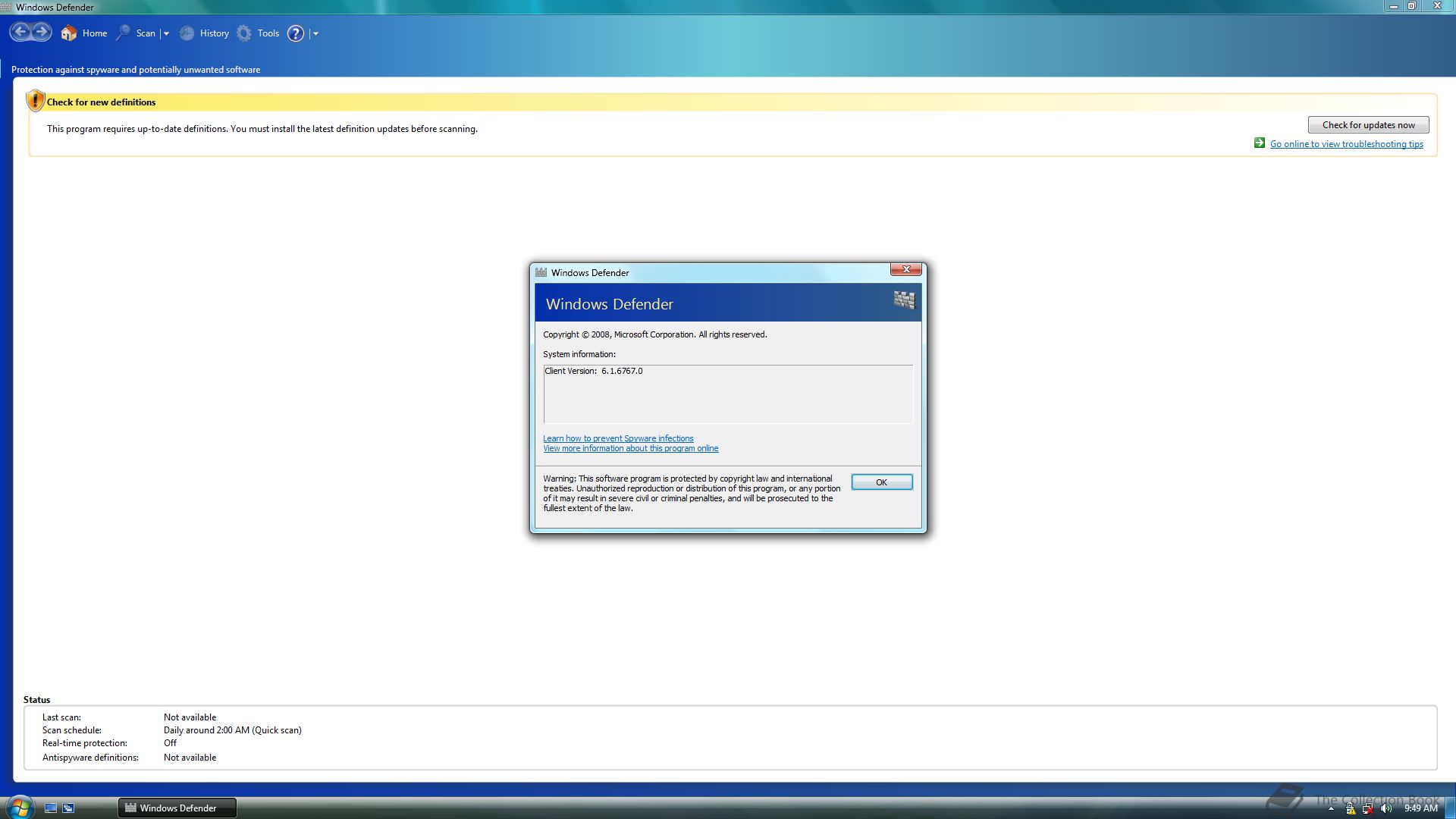
Task: Open the 9:49 AM taskbar clock
Action: click(1420, 808)
